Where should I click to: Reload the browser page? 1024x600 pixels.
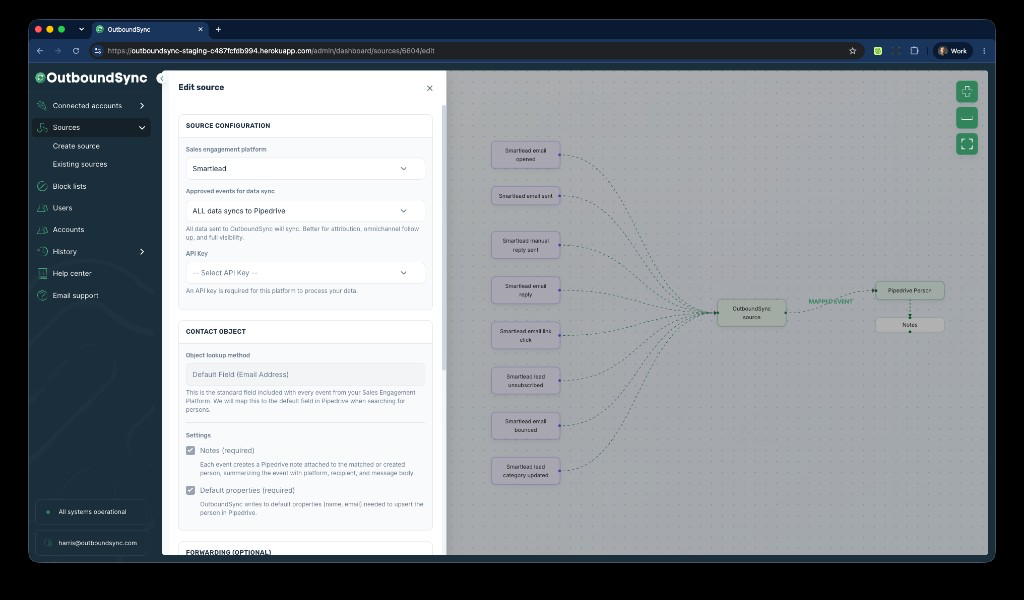pos(76,51)
